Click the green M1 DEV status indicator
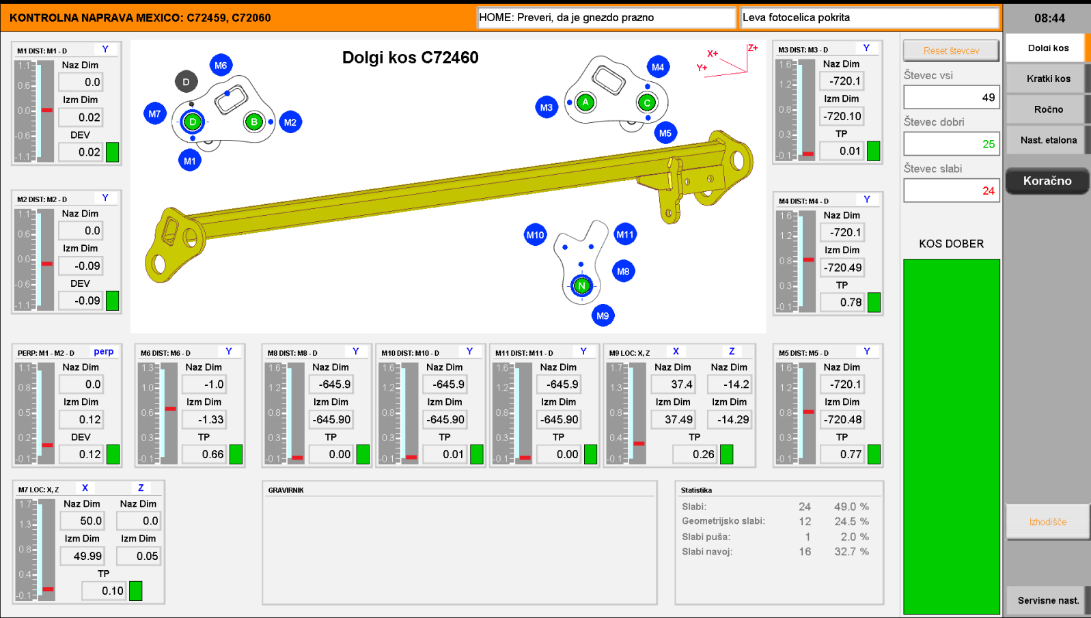This screenshot has width=1091, height=618. pos(112,152)
